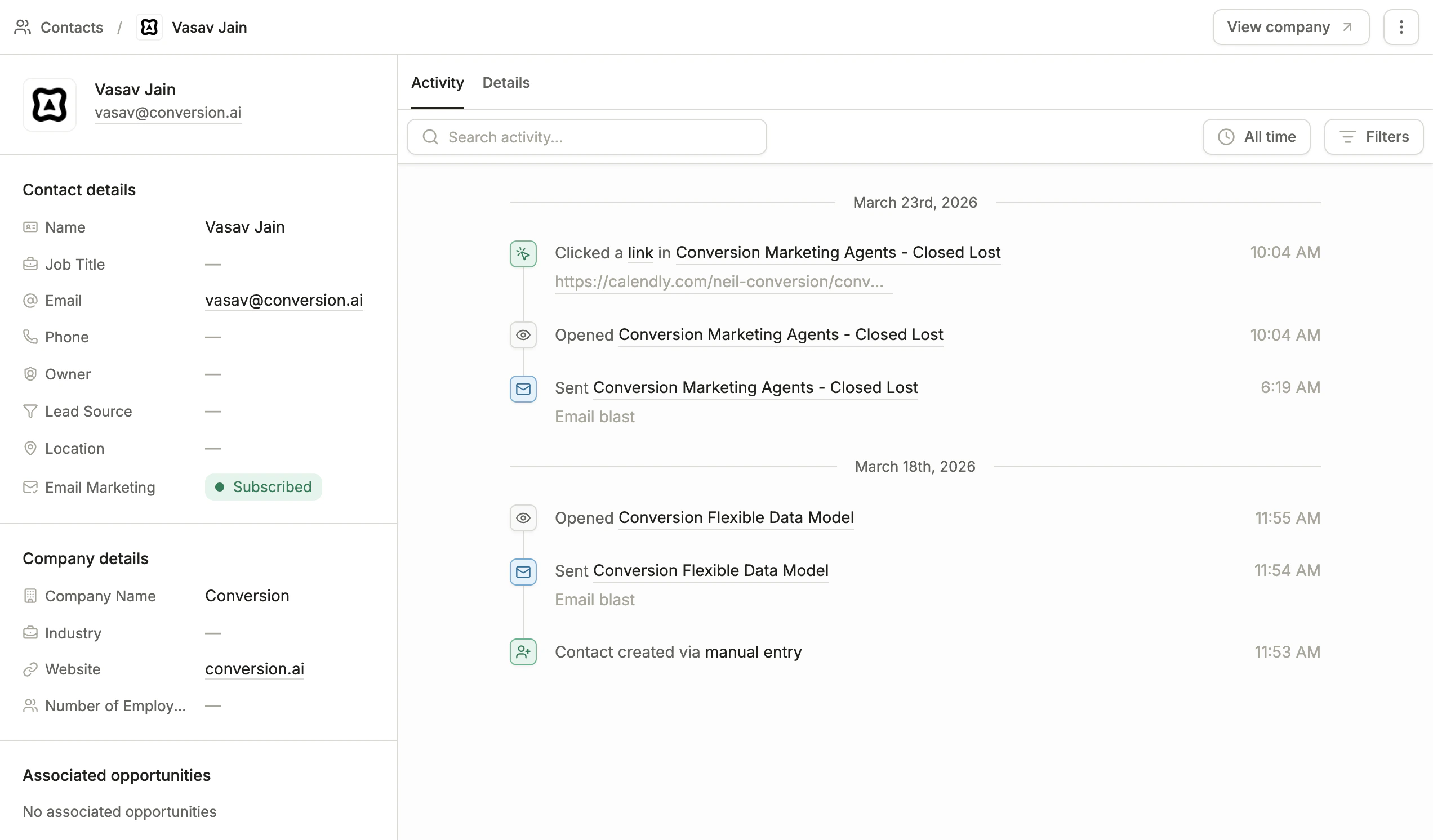Switch to the Details tab
Image resolution: width=1433 pixels, height=840 pixels.
click(x=505, y=83)
